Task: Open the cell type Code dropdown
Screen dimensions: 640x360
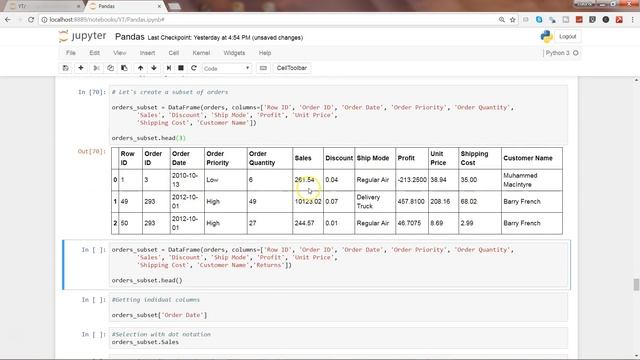Action: [x=227, y=68]
